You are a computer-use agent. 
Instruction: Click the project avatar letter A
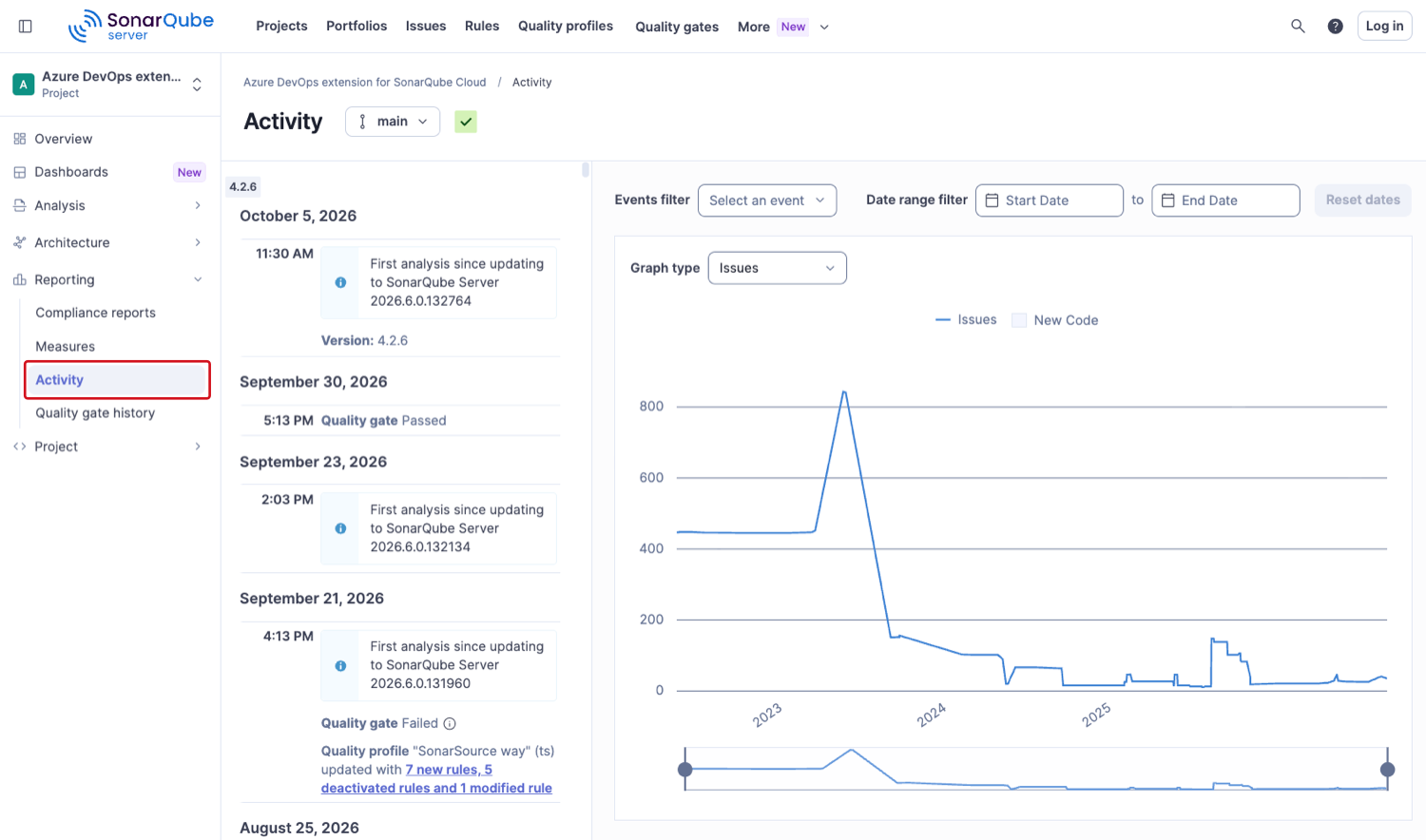click(x=24, y=84)
